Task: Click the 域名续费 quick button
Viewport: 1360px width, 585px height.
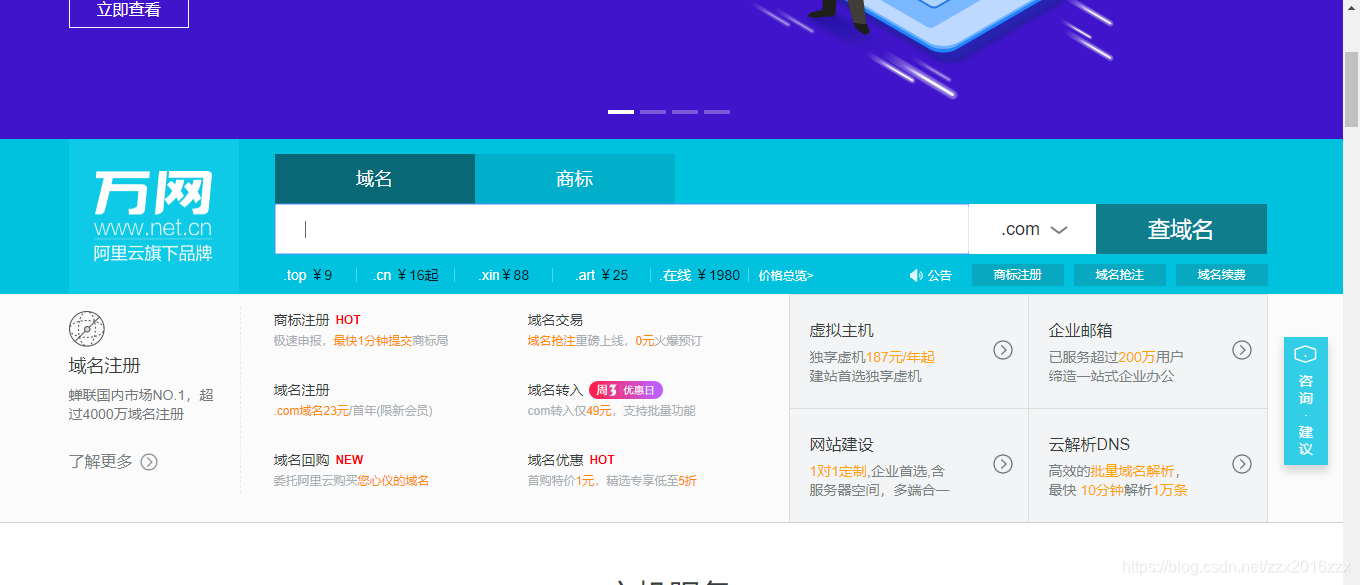Action: [x=1221, y=275]
